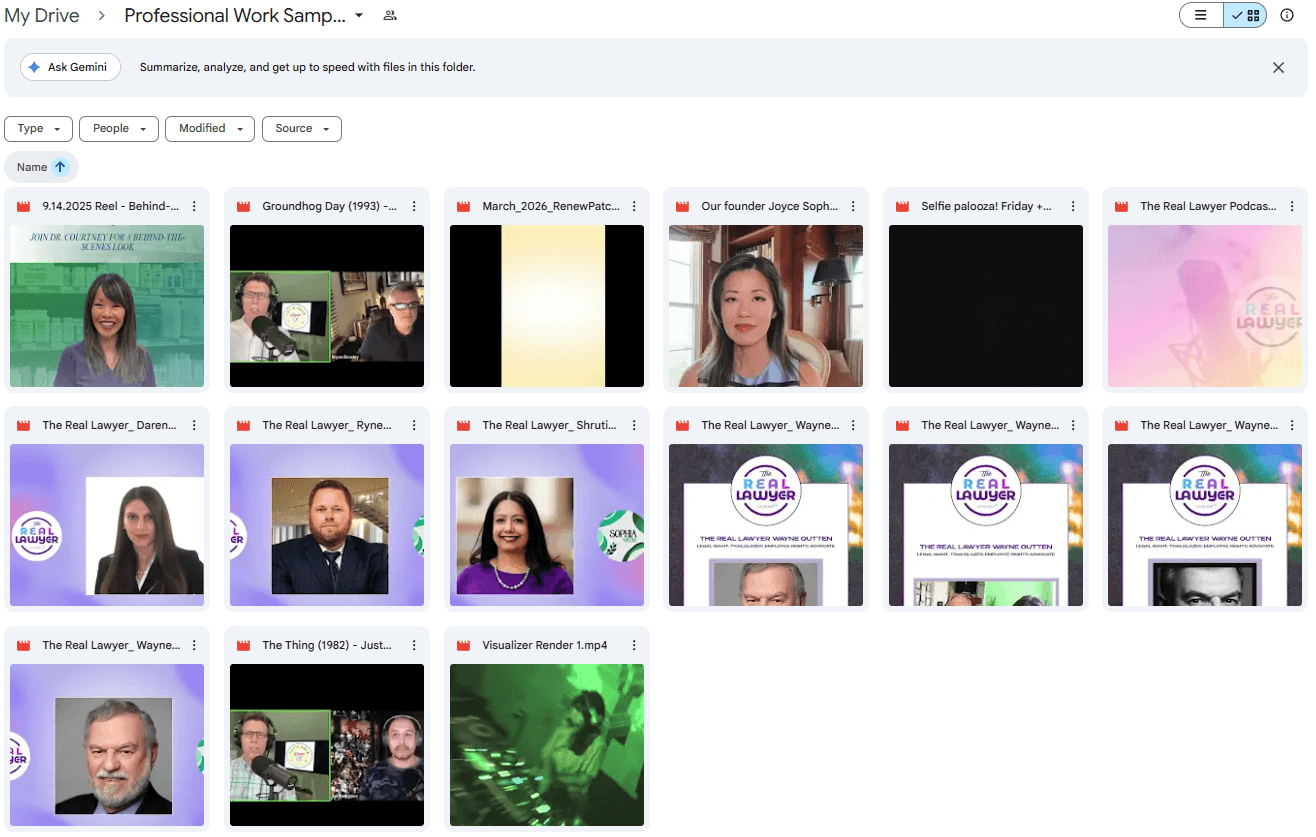The height and width of the screenshot is (837, 1316).
Task: Click the Ask Gemini button
Action: tap(70, 67)
